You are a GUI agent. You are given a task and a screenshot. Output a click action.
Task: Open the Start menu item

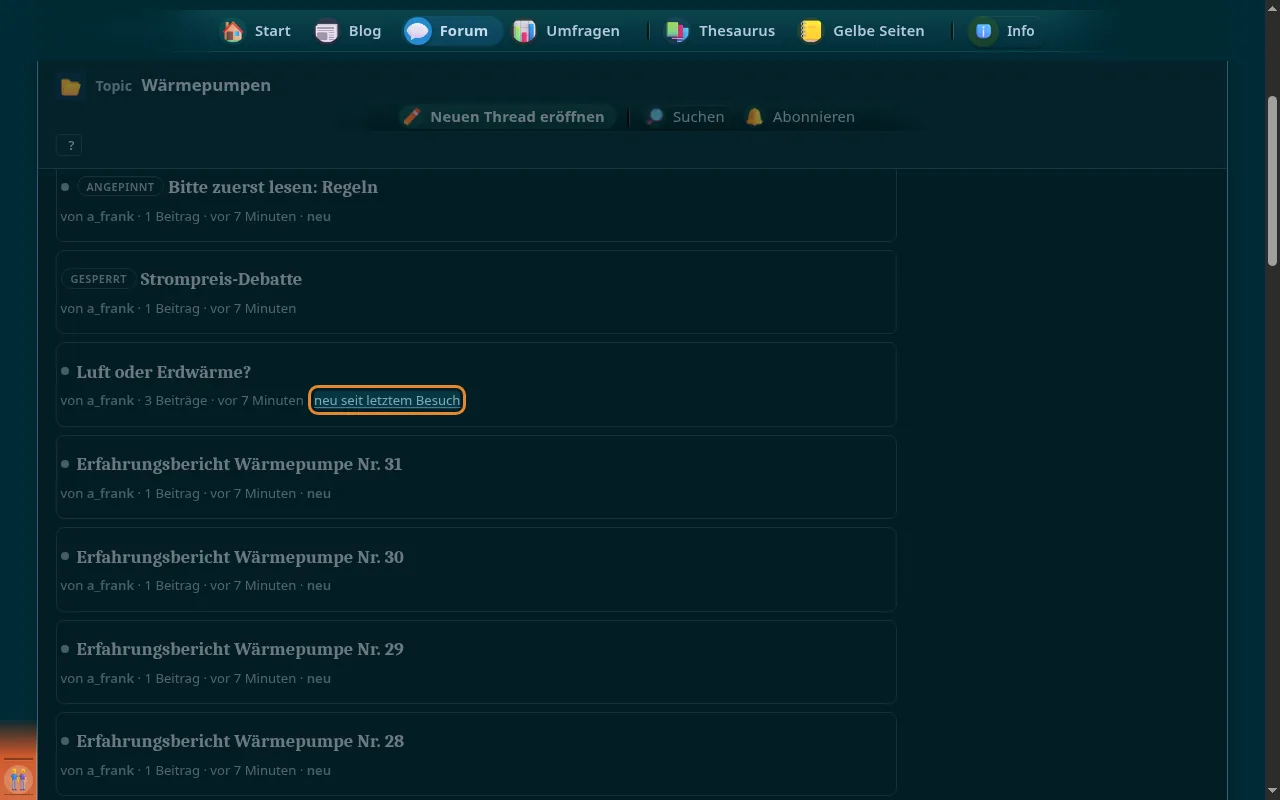click(257, 31)
